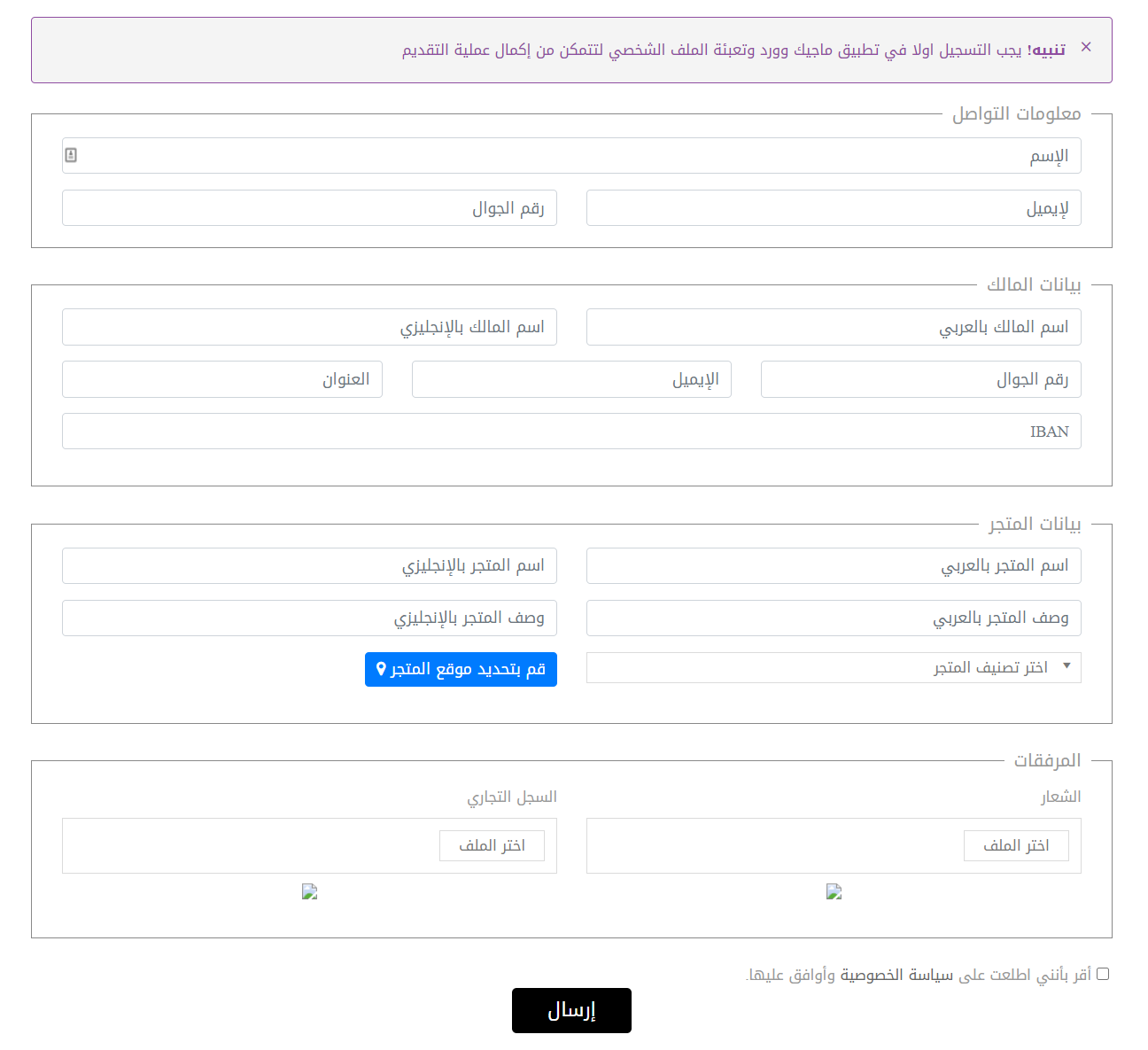1148x1050 pixels.
Task: Click the اسم المتجر بالعربي field
Action: [x=833, y=565]
